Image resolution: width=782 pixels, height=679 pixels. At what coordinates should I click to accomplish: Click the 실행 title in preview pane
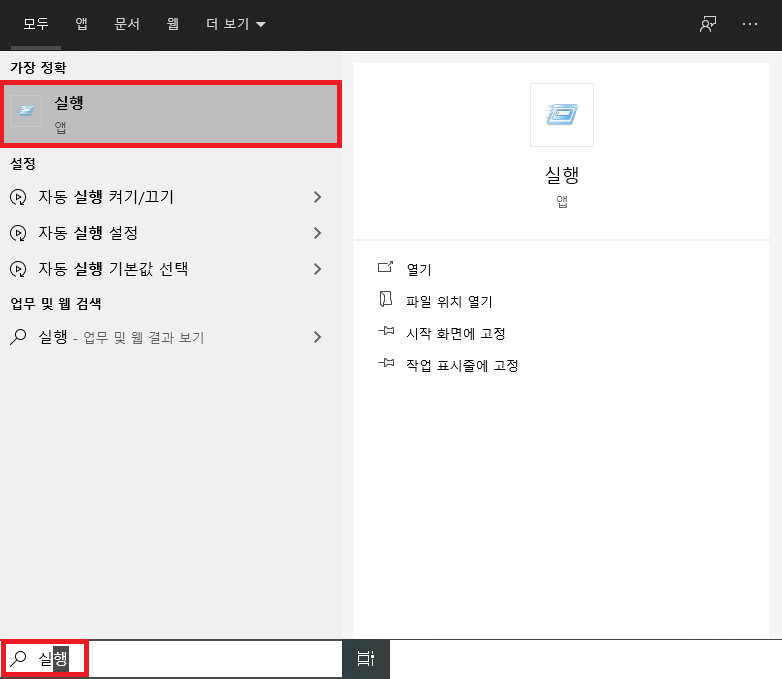pos(562,175)
